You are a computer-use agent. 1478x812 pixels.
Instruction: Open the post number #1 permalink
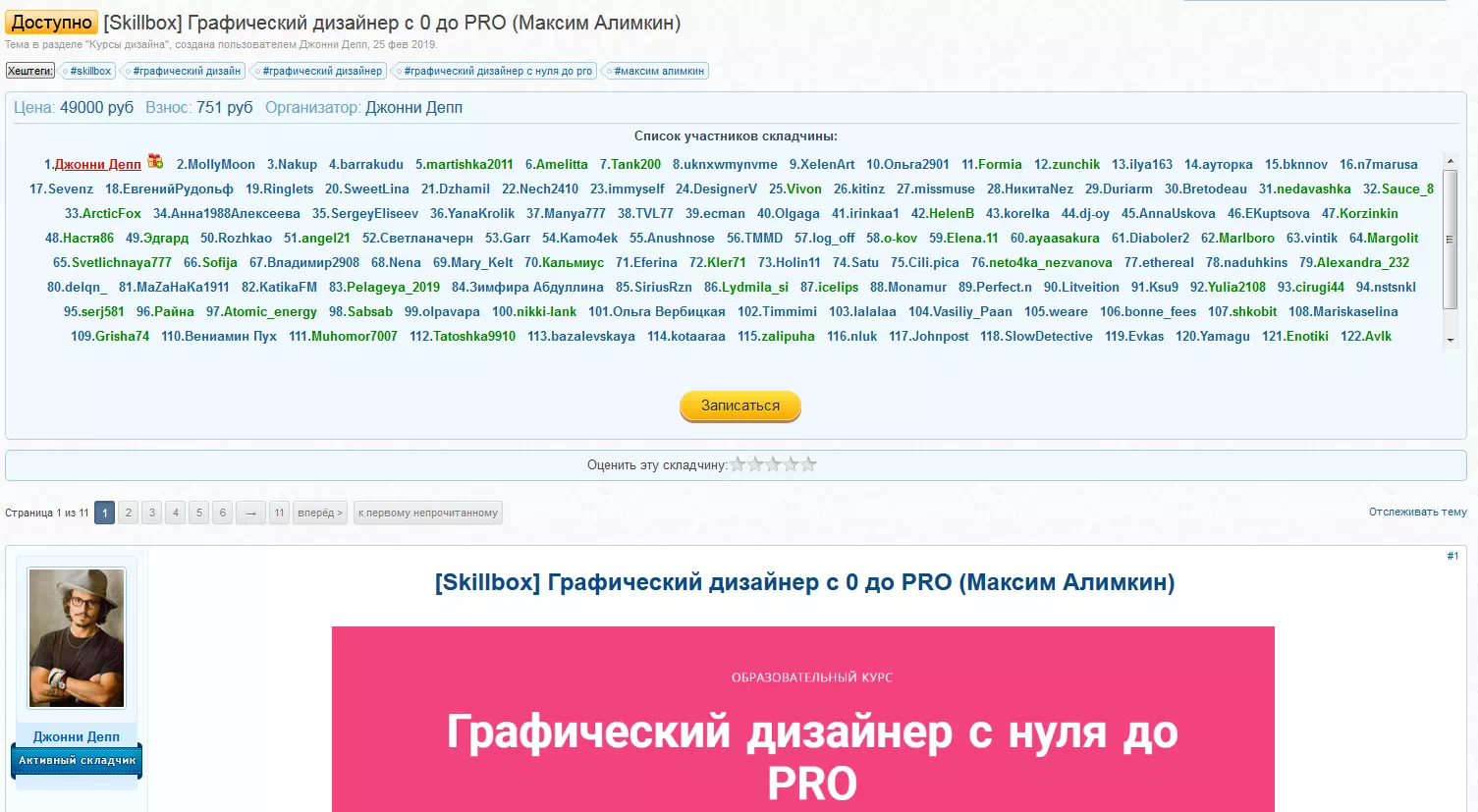click(1452, 556)
